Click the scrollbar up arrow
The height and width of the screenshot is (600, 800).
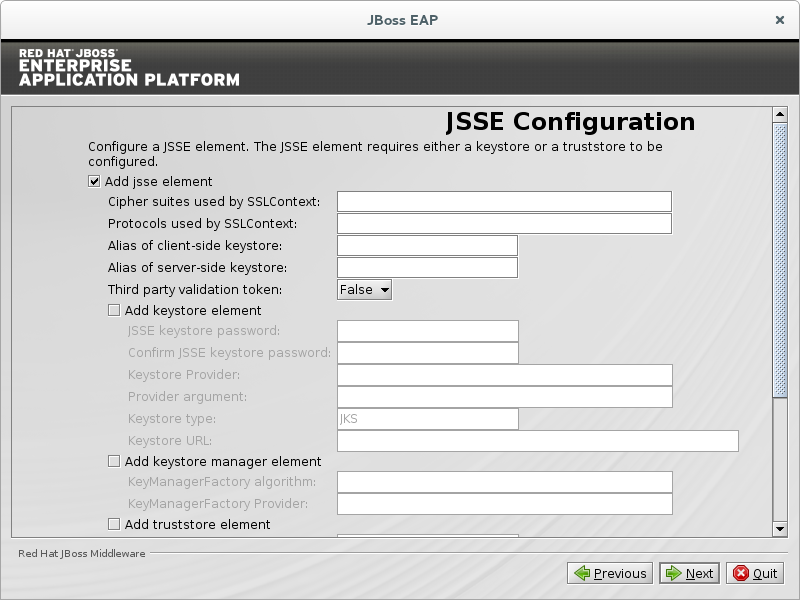(780, 115)
